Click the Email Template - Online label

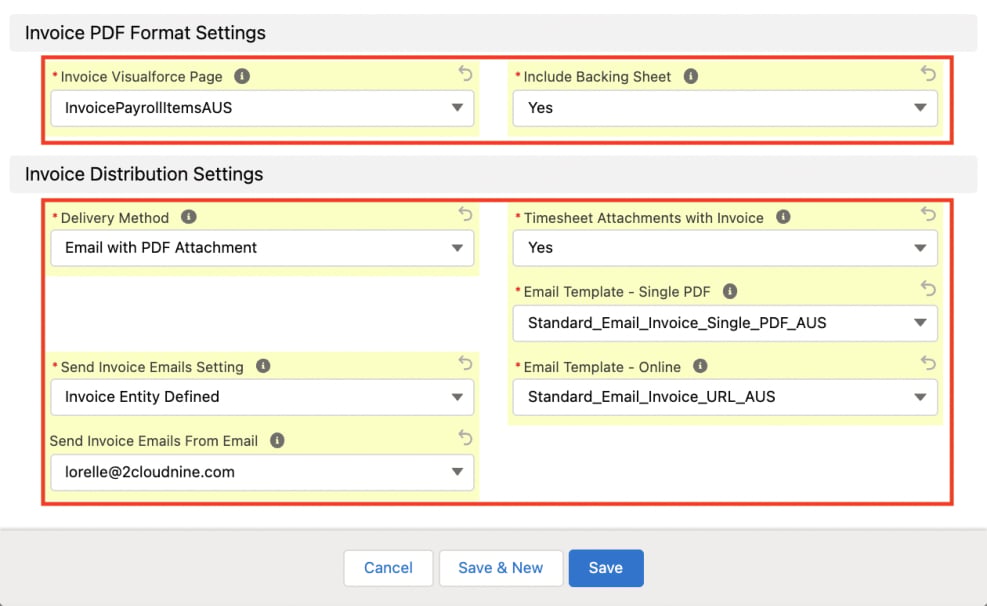pos(602,367)
